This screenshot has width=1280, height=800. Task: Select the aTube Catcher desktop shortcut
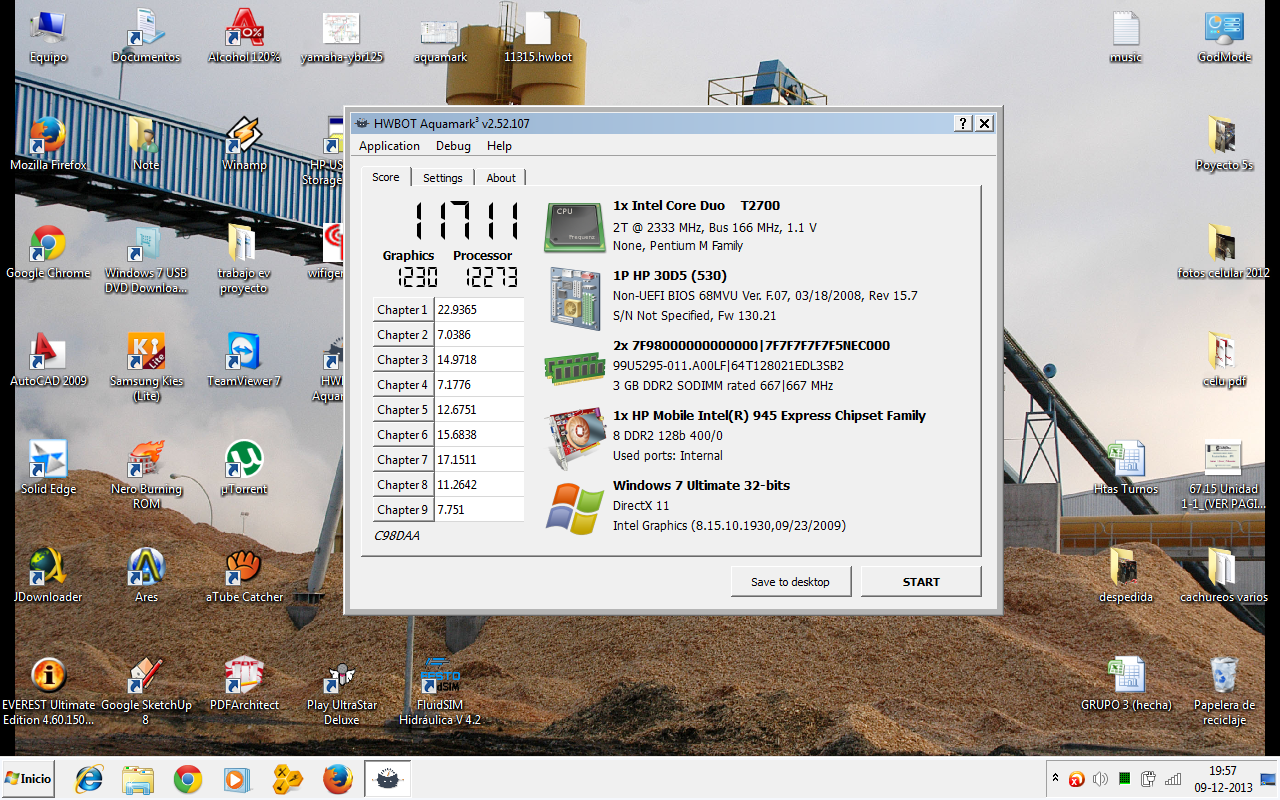[x=244, y=577]
